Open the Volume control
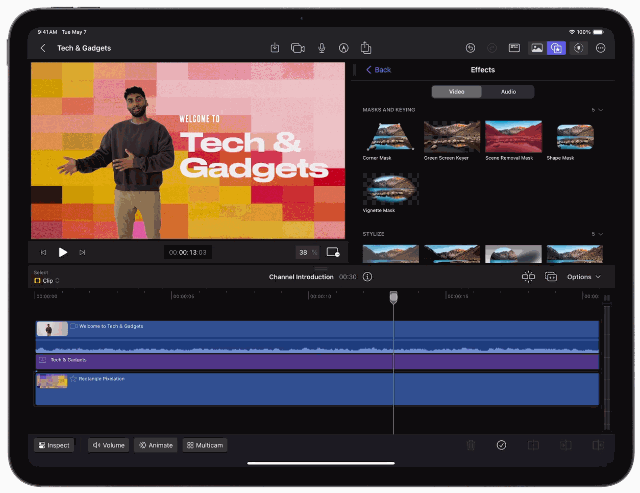Viewport: 640px width, 493px height. click(x=109, y=445)
